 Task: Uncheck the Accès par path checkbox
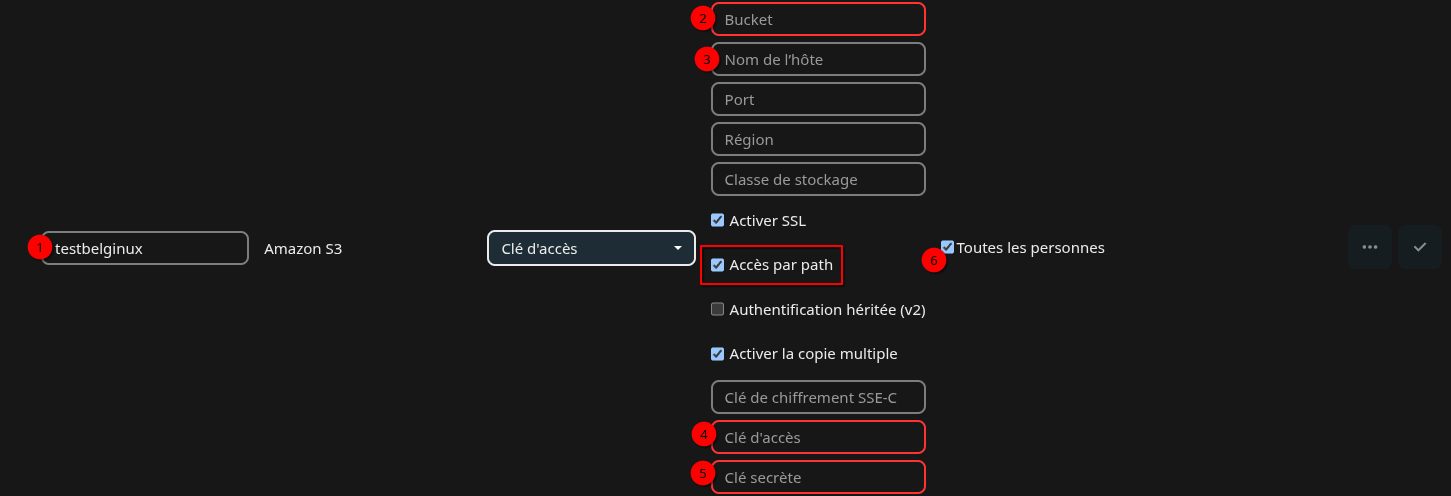tap(717, 265)
